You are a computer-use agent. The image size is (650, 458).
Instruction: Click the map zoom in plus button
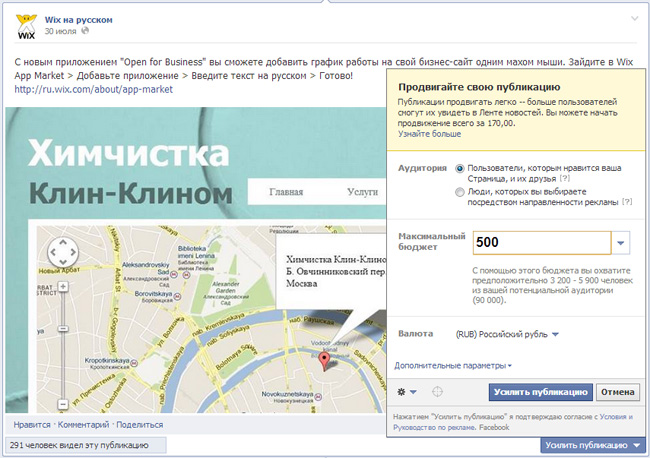pyautogui.click(x=63, y=286)
